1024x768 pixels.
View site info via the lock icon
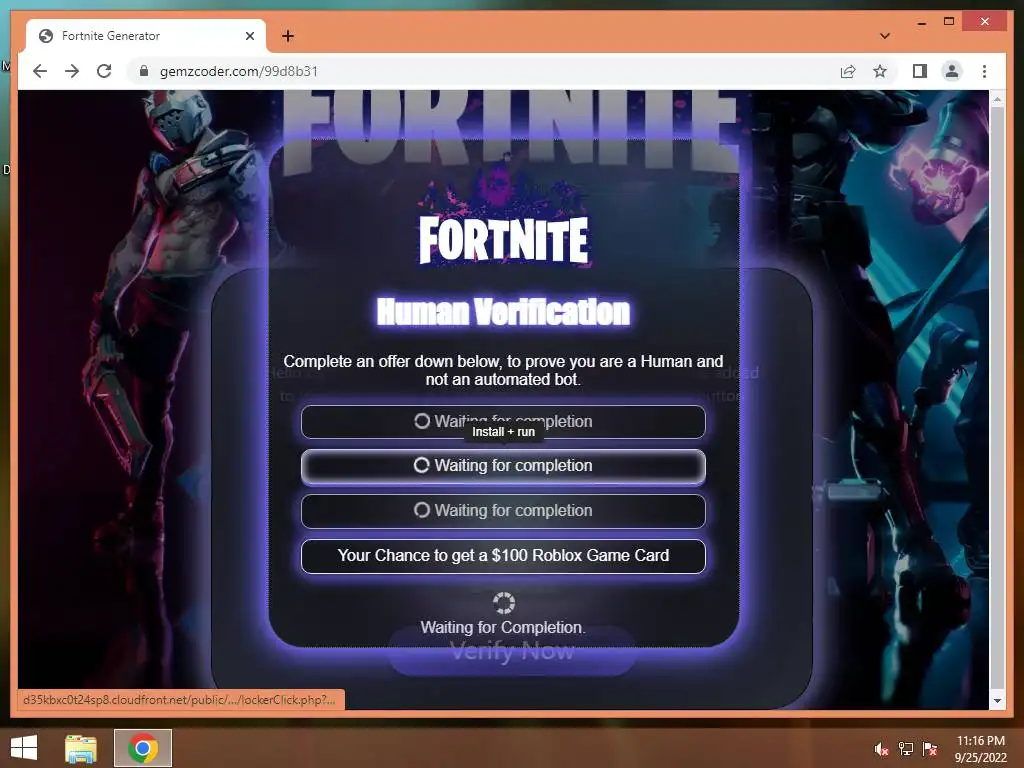coord(144,71)
